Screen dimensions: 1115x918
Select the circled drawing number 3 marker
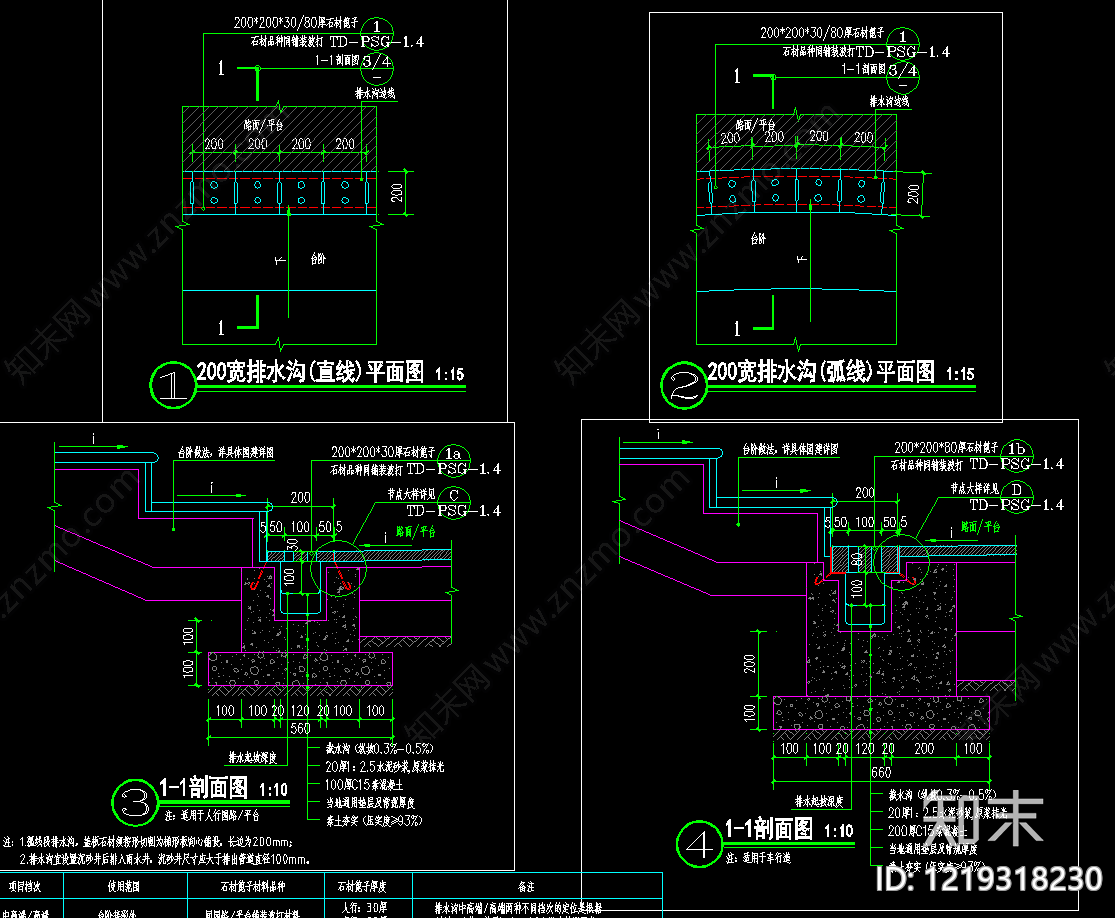point(135,803)
